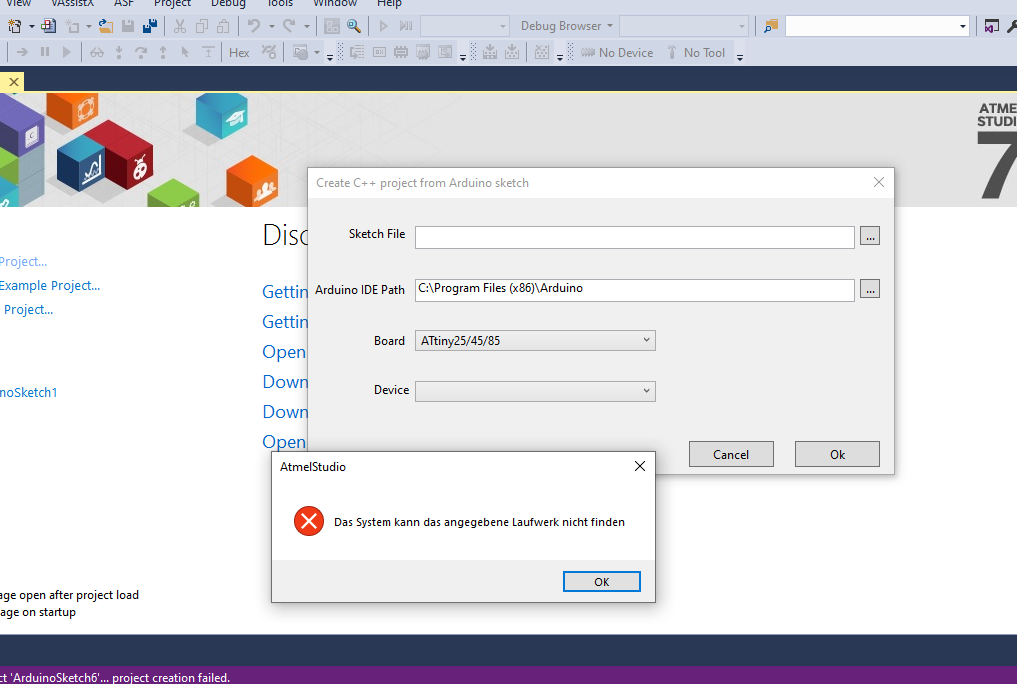Click the Example Project... link on Start Page
1017x684 pixels.
point(49,285)
